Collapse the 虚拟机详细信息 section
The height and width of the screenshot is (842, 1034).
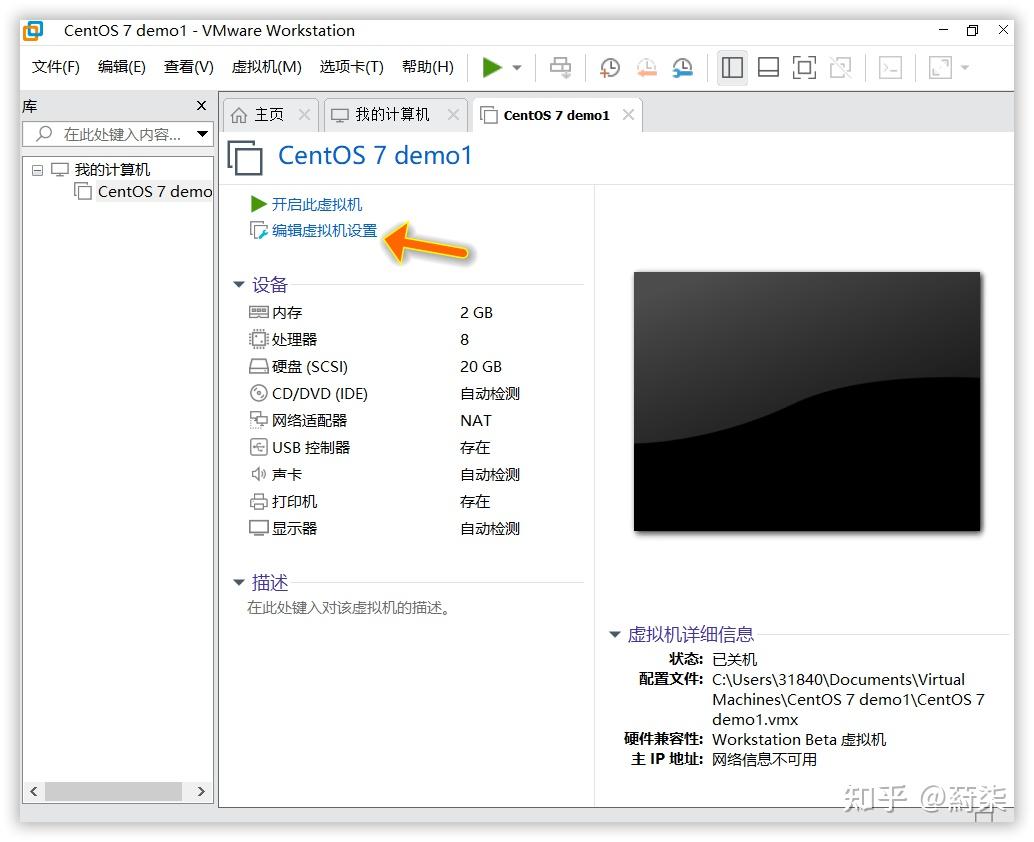pyautogui.click(x=613, y=634)
